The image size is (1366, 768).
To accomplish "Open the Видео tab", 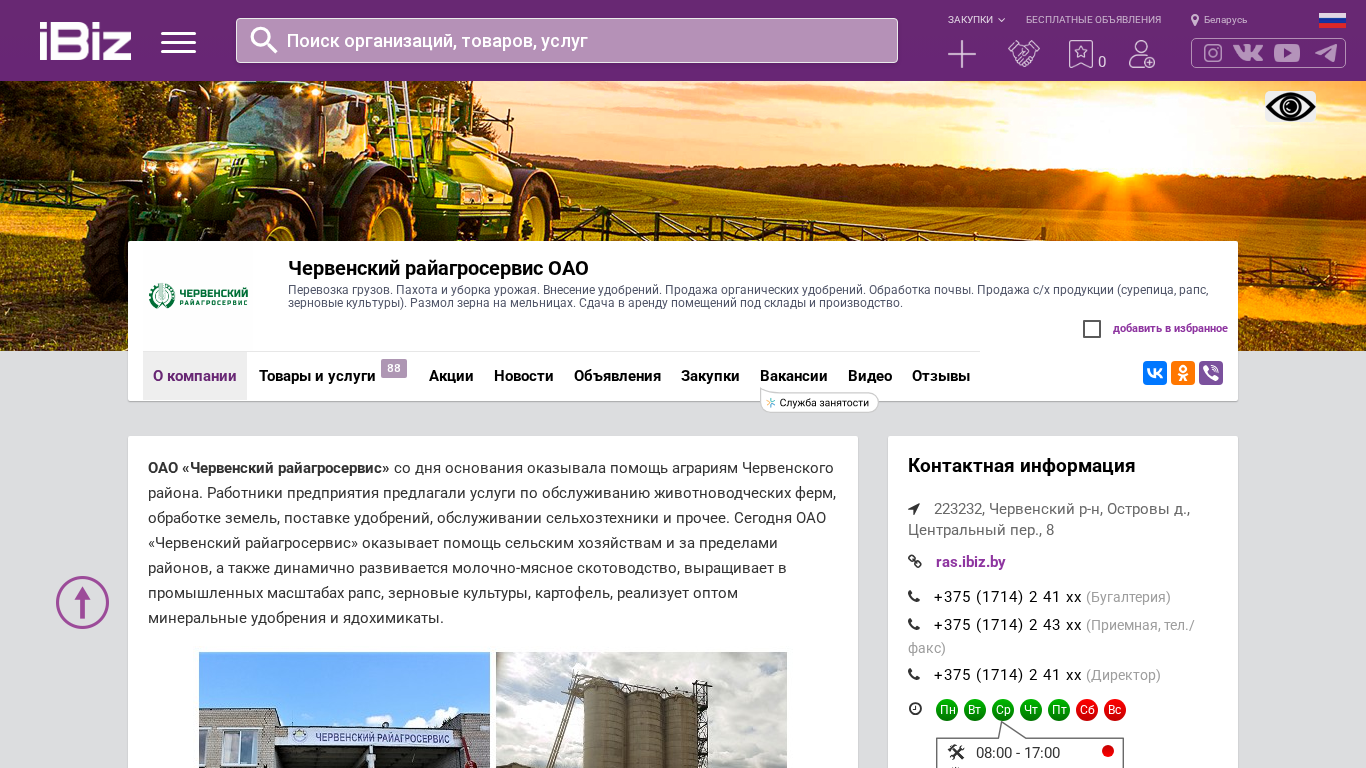I will pyautogui.click(x=870, y=376).
